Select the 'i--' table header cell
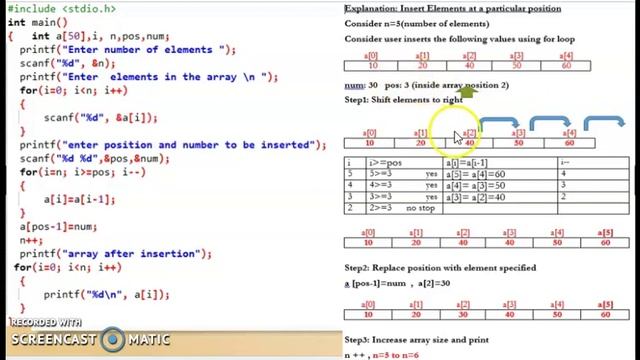640x360 pixels. coord(593,163)
